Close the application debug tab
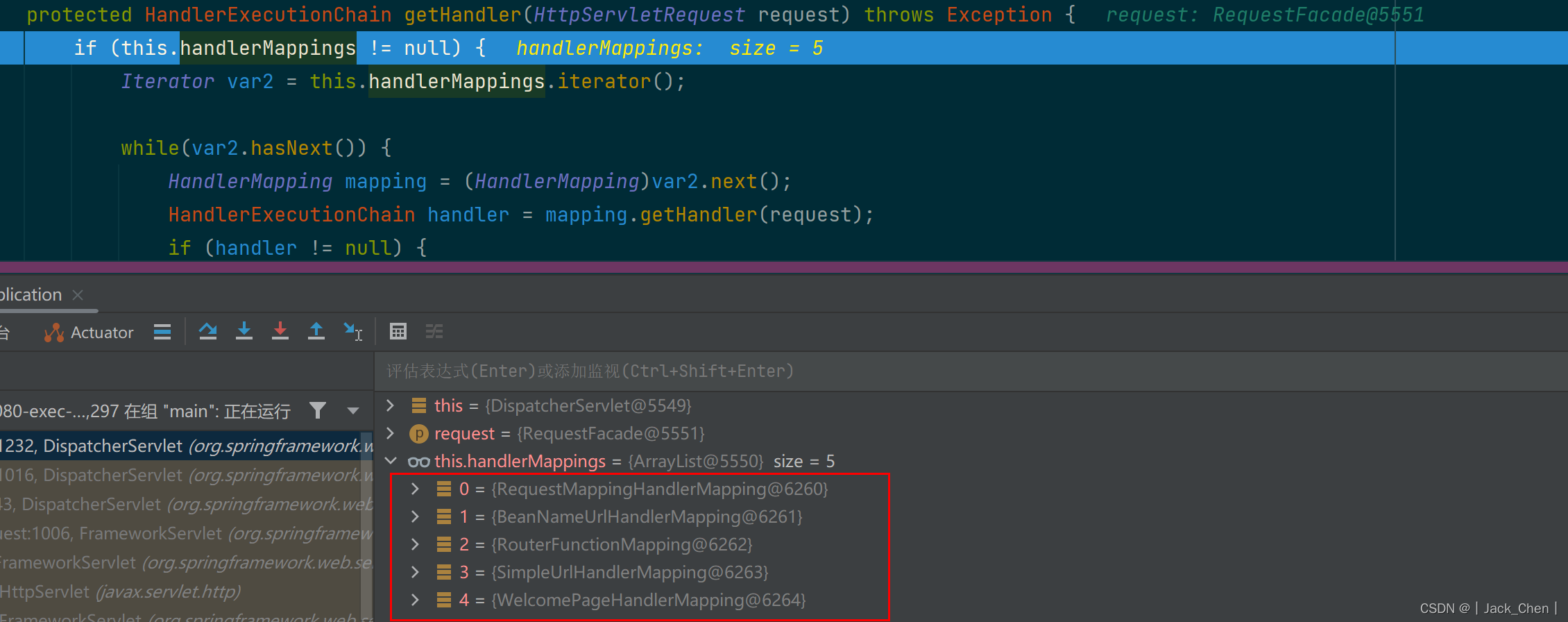 [78, 295]
